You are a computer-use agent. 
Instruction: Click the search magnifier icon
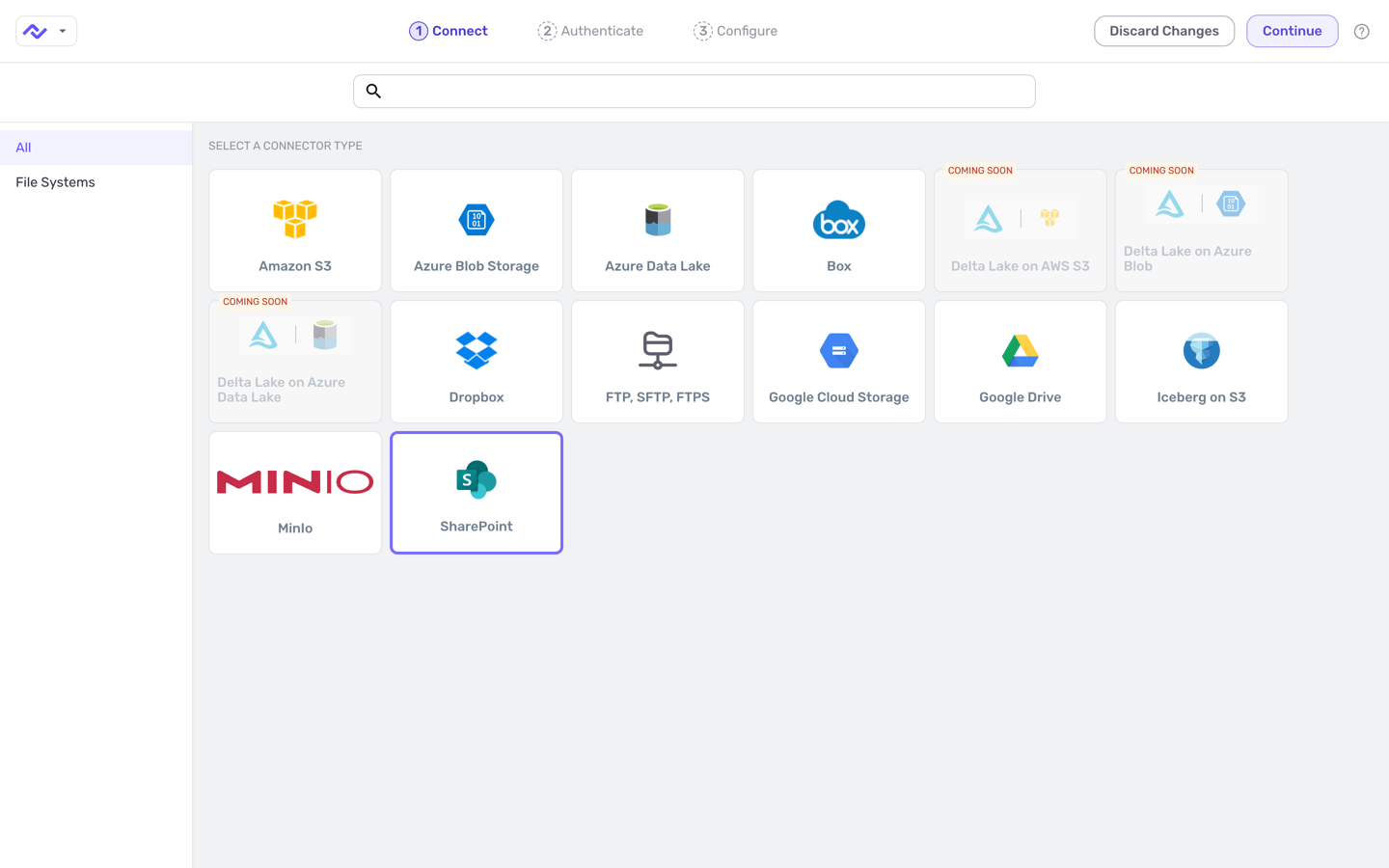pyautogui.click(x=373, y=92)
